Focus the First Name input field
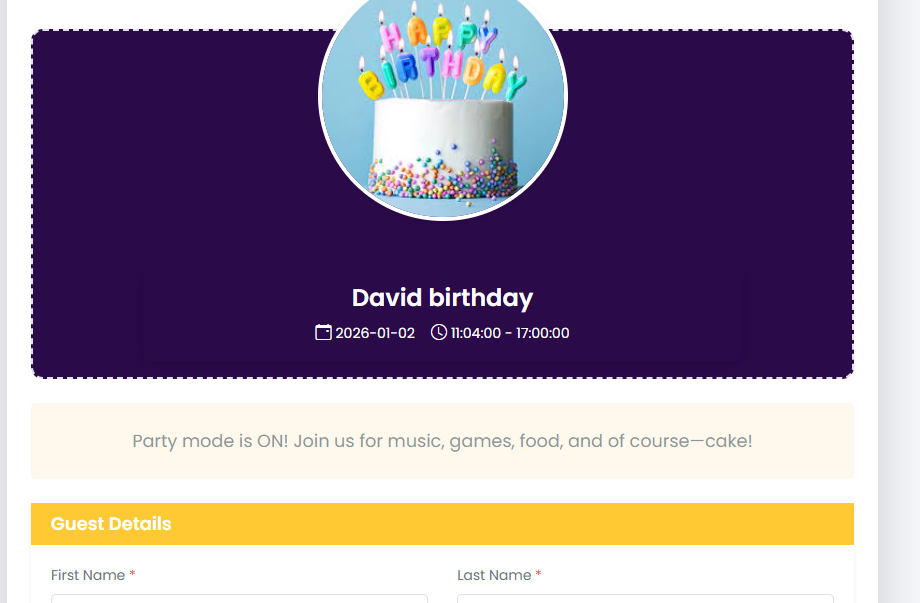This screenshot has height=603, width=920. point(239,598)
